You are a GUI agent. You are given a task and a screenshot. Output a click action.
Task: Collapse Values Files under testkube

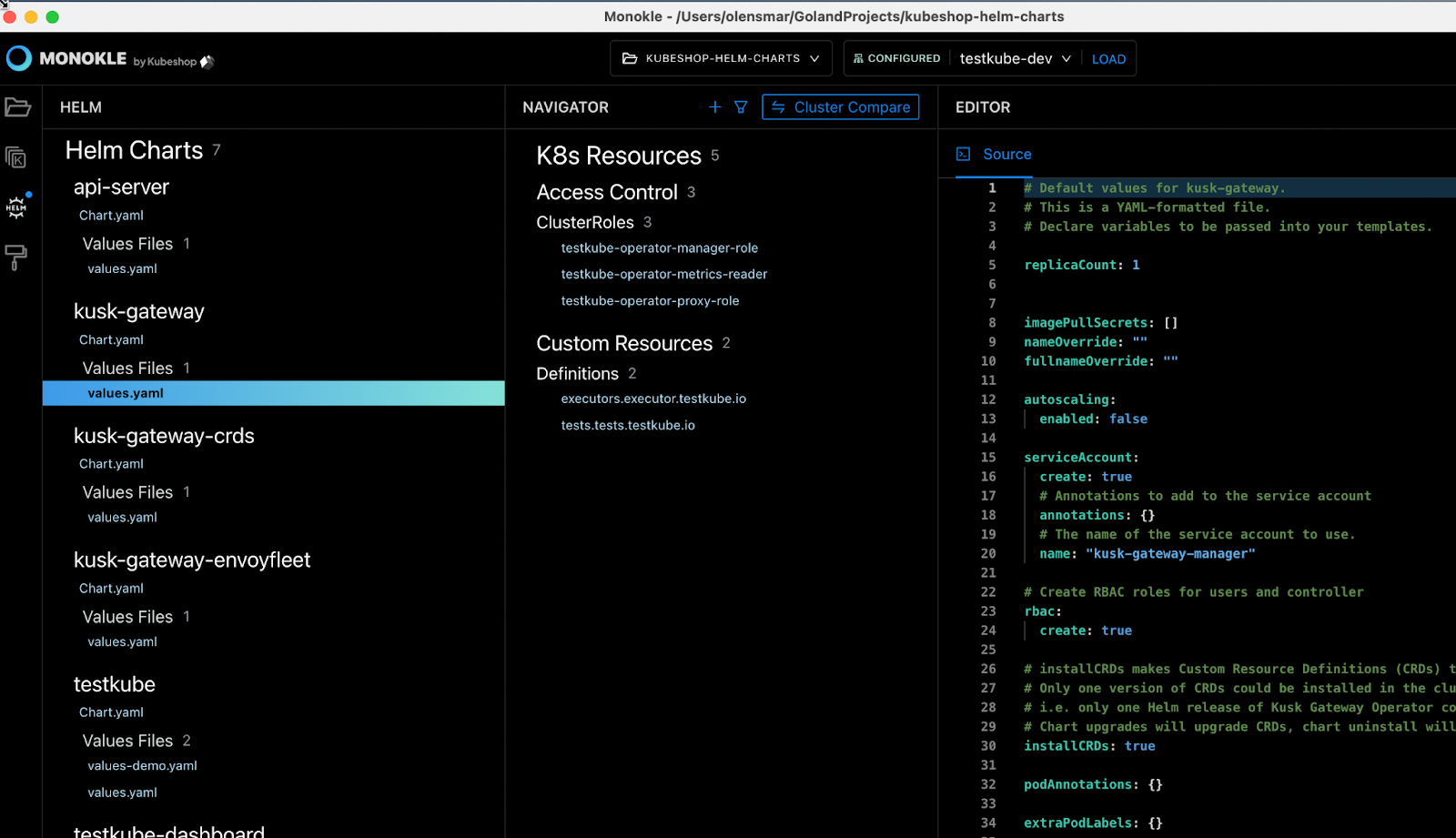point(127,742)
